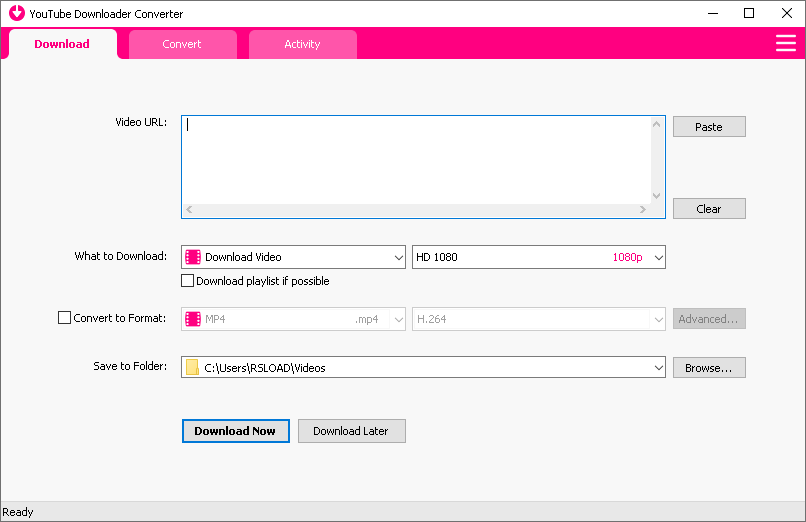This screenshot has height=522, width=806.
Task: Close the YouTube Downloader Converter window
Action: pyautogui.click(x=786, y=13)
